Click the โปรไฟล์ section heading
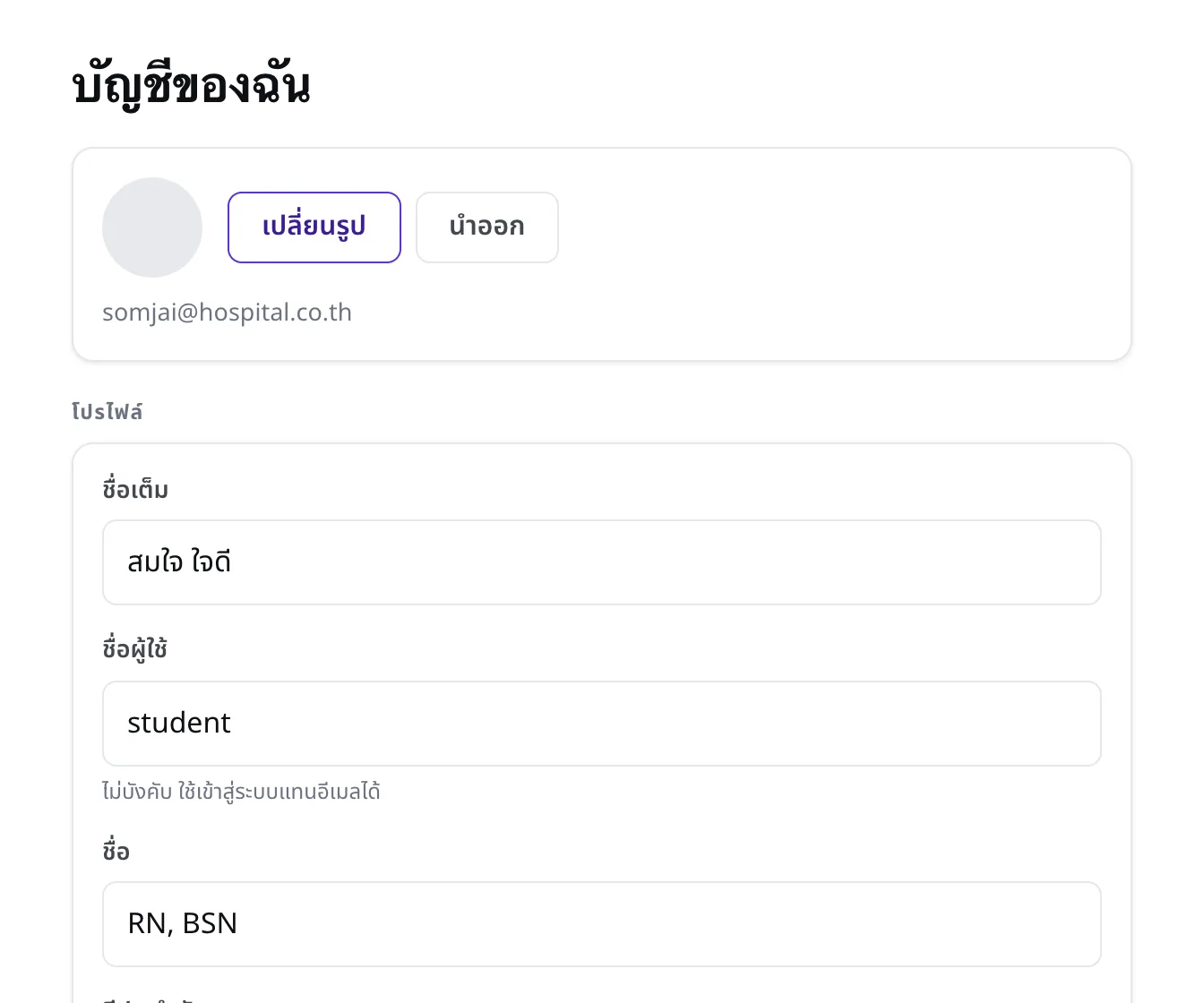Screen dimensions: 1204x1003 107,412
